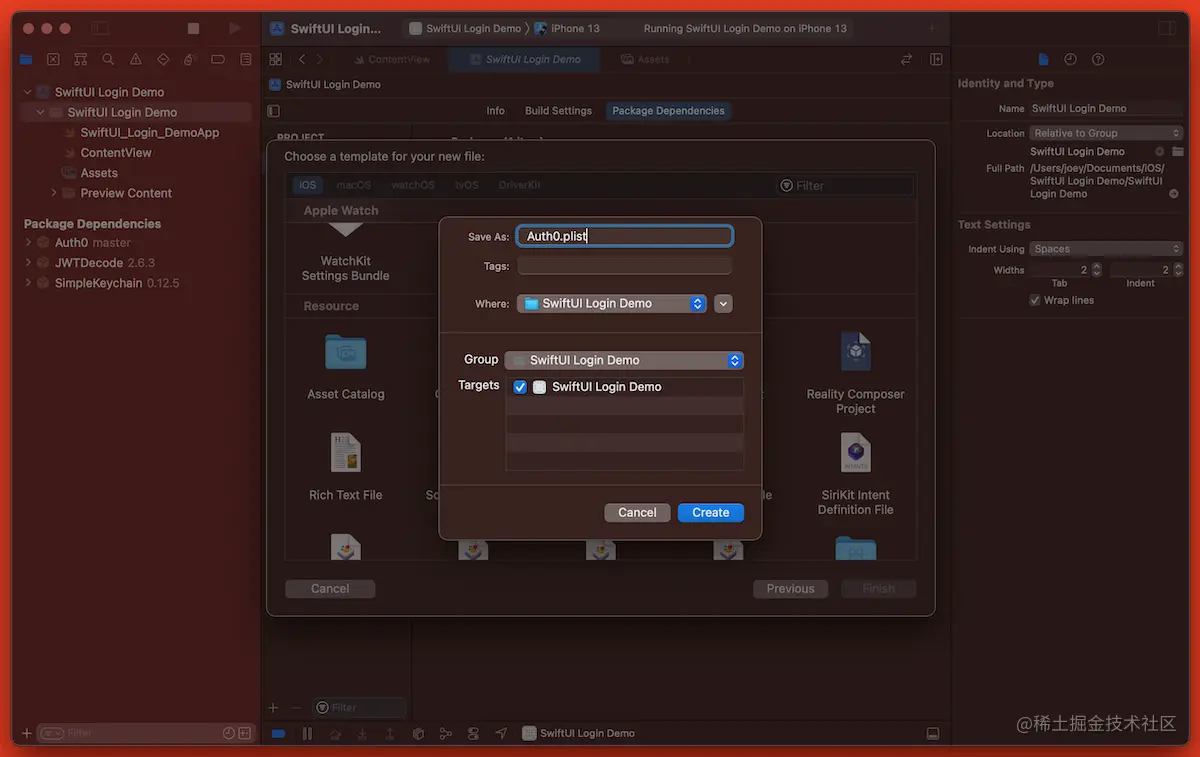Viewport: 1200px width, 757px height.
Task: Toggle the navigator sidebar button
Action: coord(100,29)
